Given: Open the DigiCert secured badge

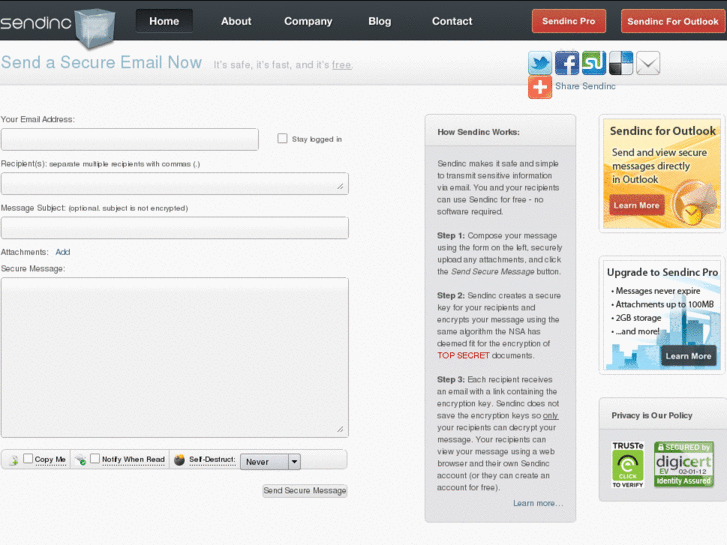Looking at the screenshot, I should [x=683, y=464].
